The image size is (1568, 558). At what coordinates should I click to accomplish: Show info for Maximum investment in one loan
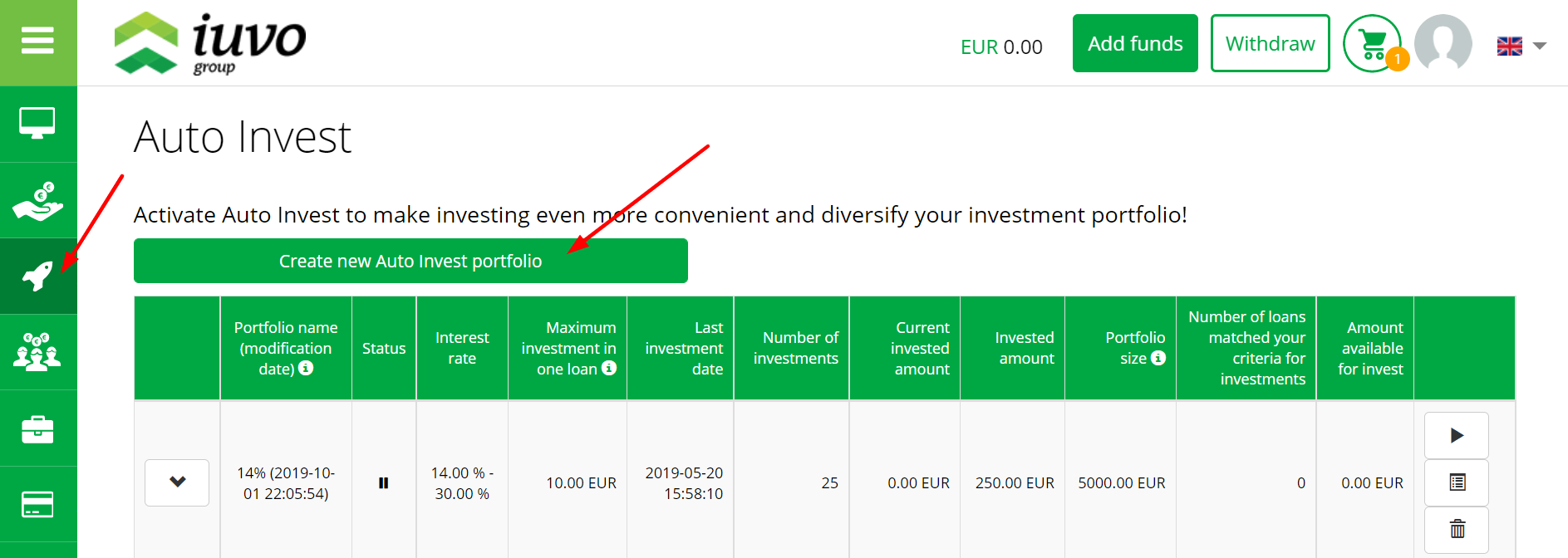tap(609, 368)
